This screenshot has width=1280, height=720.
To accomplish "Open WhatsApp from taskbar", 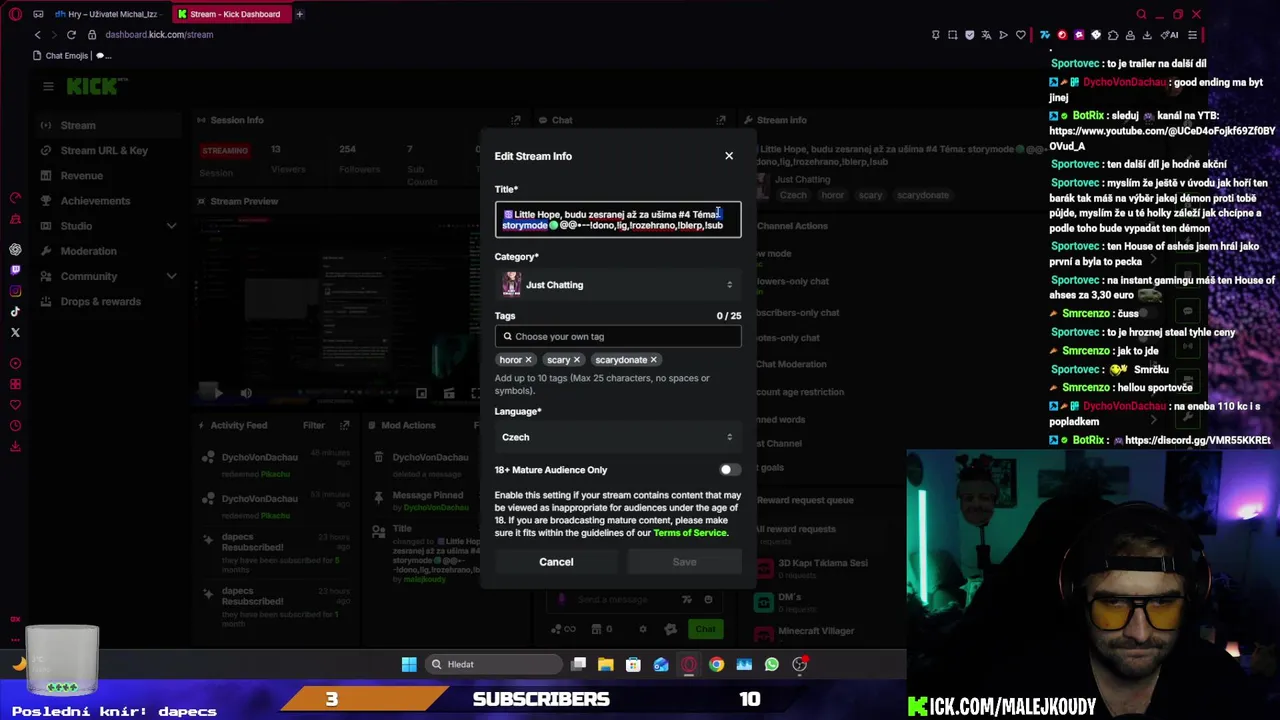I will click(x=771, y=664).
